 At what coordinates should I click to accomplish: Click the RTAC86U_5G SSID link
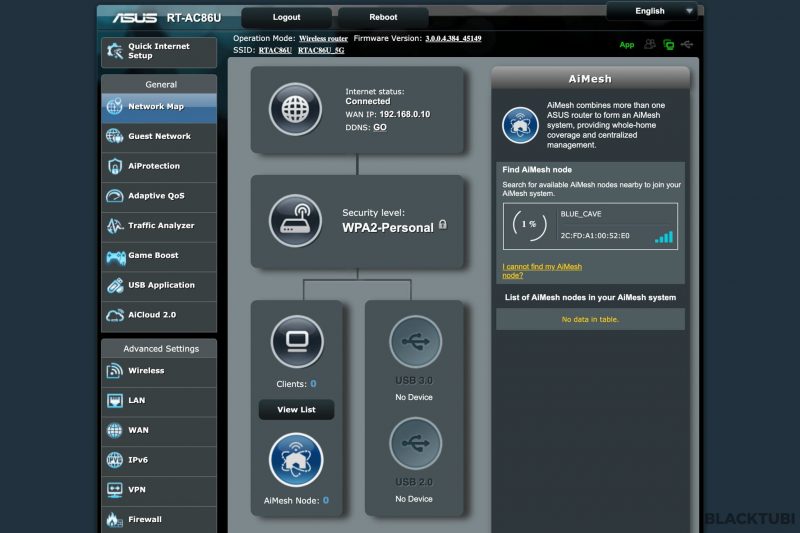[321, 50]
